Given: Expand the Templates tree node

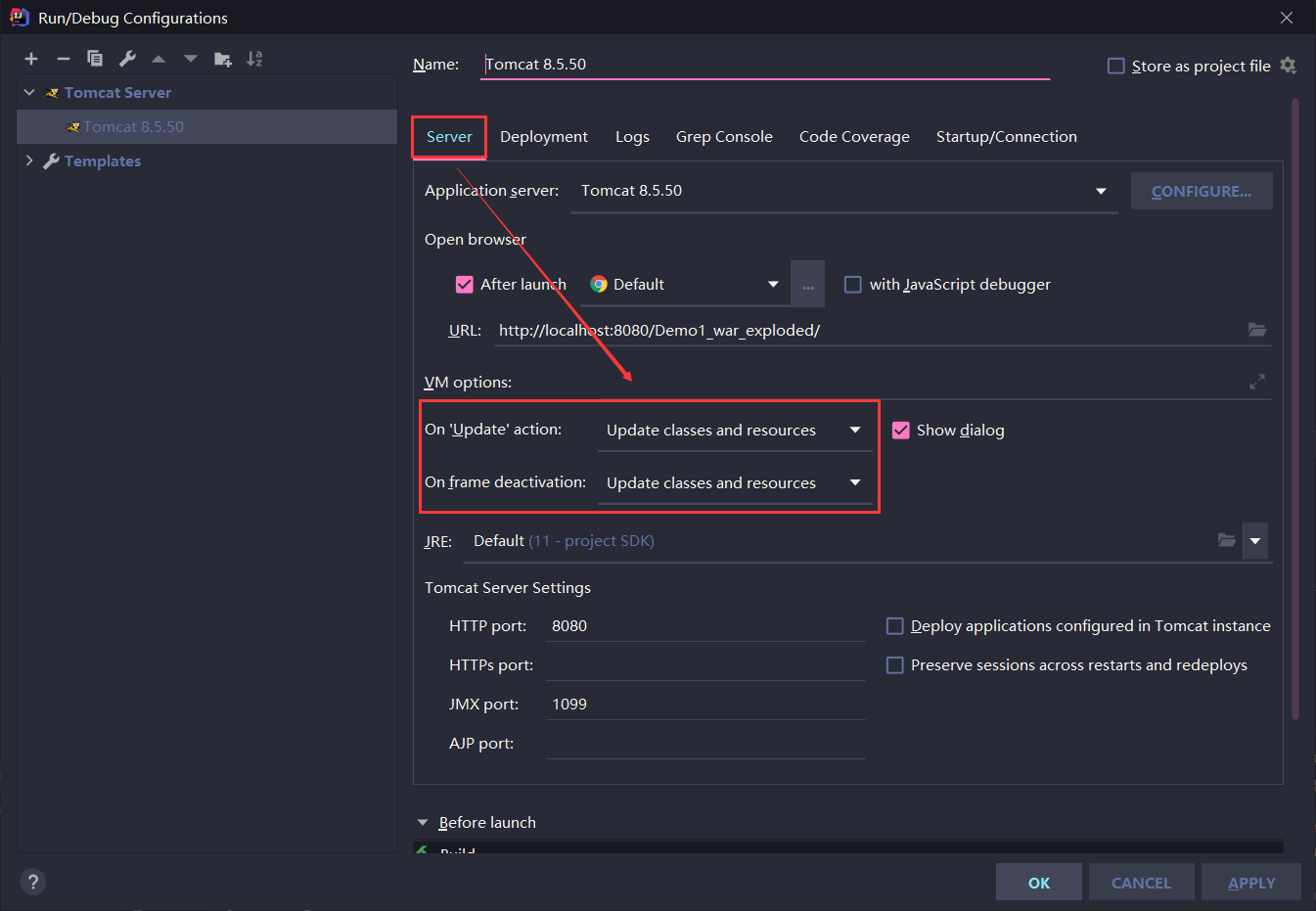Looking at the screenshot, I should 29,160.
